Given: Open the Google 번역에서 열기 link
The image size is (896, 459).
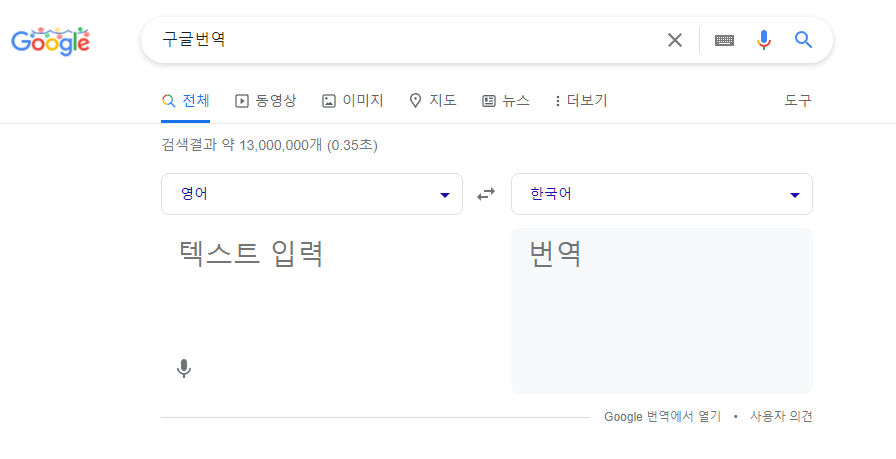Looking at the screenshot, I should (662, 417).
